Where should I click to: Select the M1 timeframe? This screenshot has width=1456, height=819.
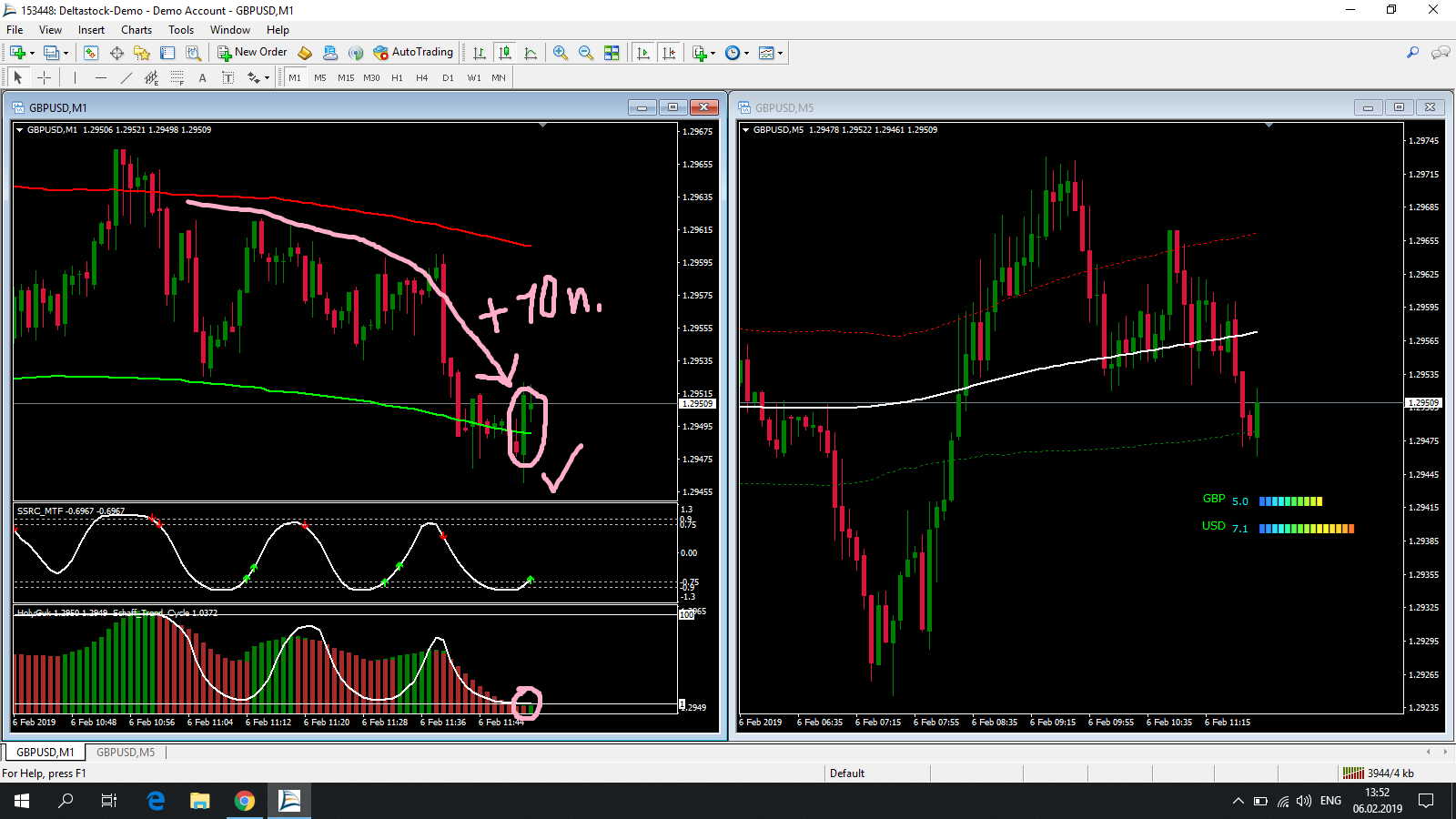click(x=295, y=78)
